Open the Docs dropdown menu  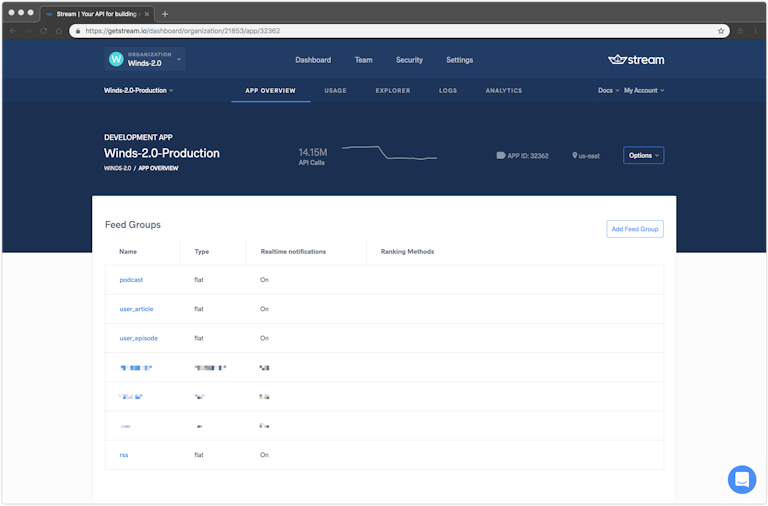(608, 91)
